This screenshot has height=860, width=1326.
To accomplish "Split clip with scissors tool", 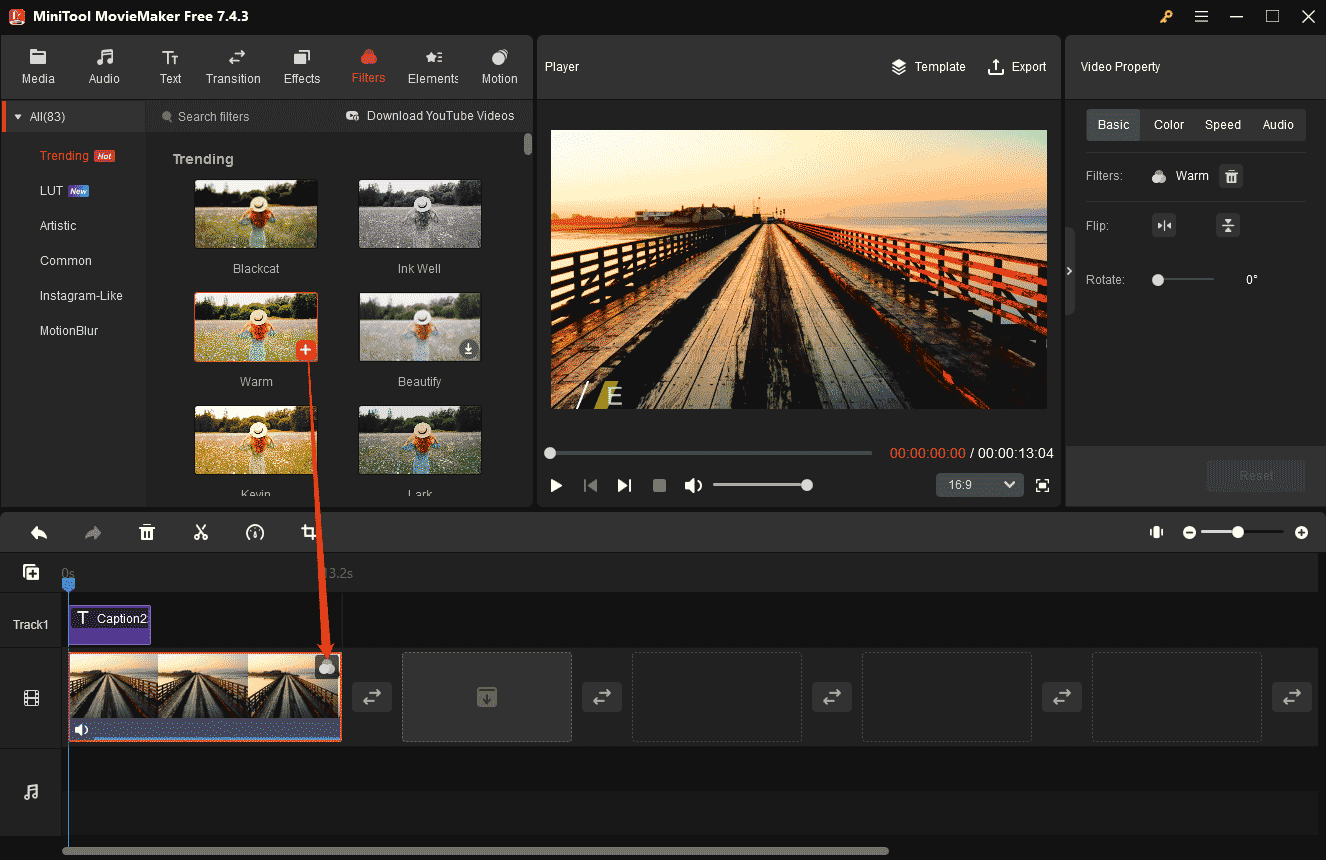I will coord(201,532).
